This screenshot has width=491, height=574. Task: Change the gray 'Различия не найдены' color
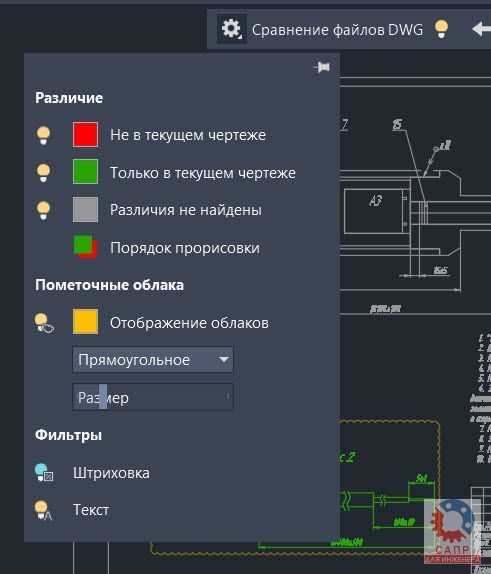click(85, 210)
